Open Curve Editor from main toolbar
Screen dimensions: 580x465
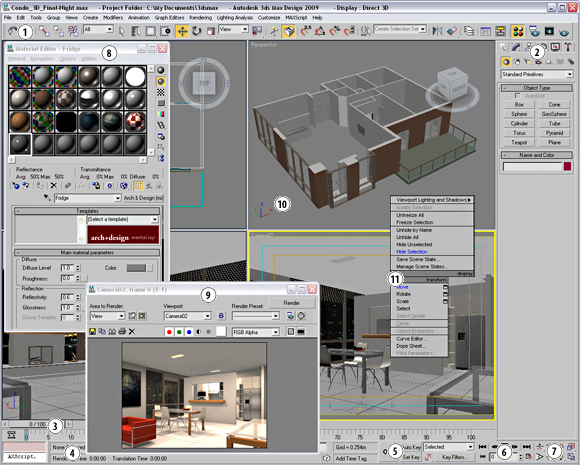[x=485, y=31]
